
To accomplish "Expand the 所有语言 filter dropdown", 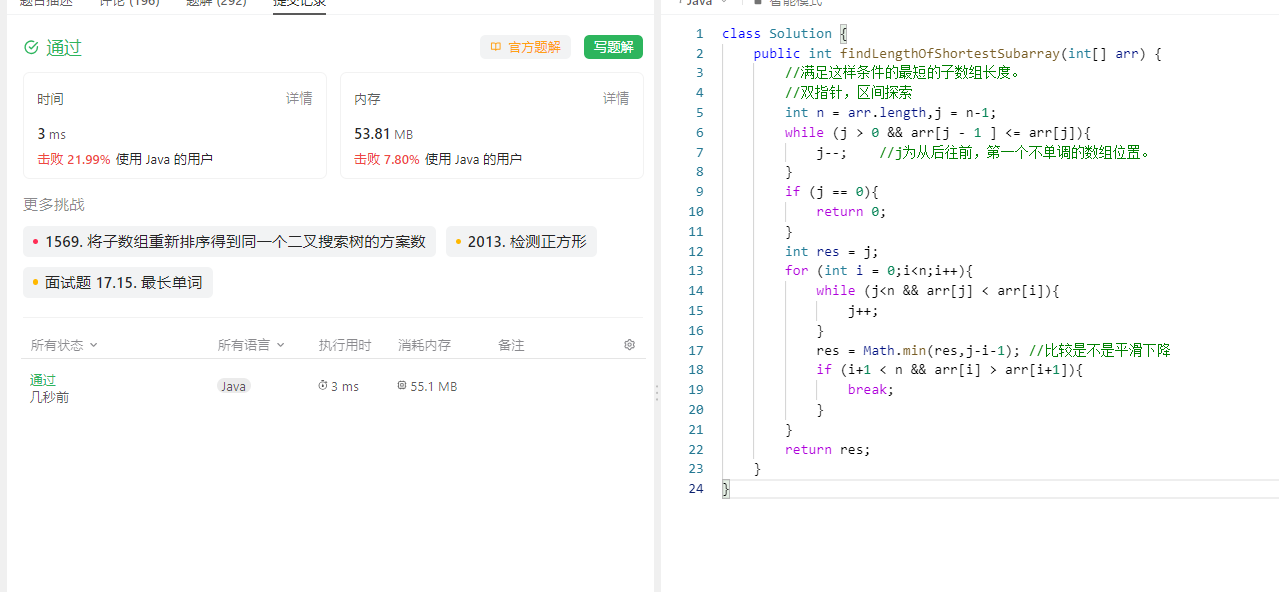I will [x=251, y=345].
